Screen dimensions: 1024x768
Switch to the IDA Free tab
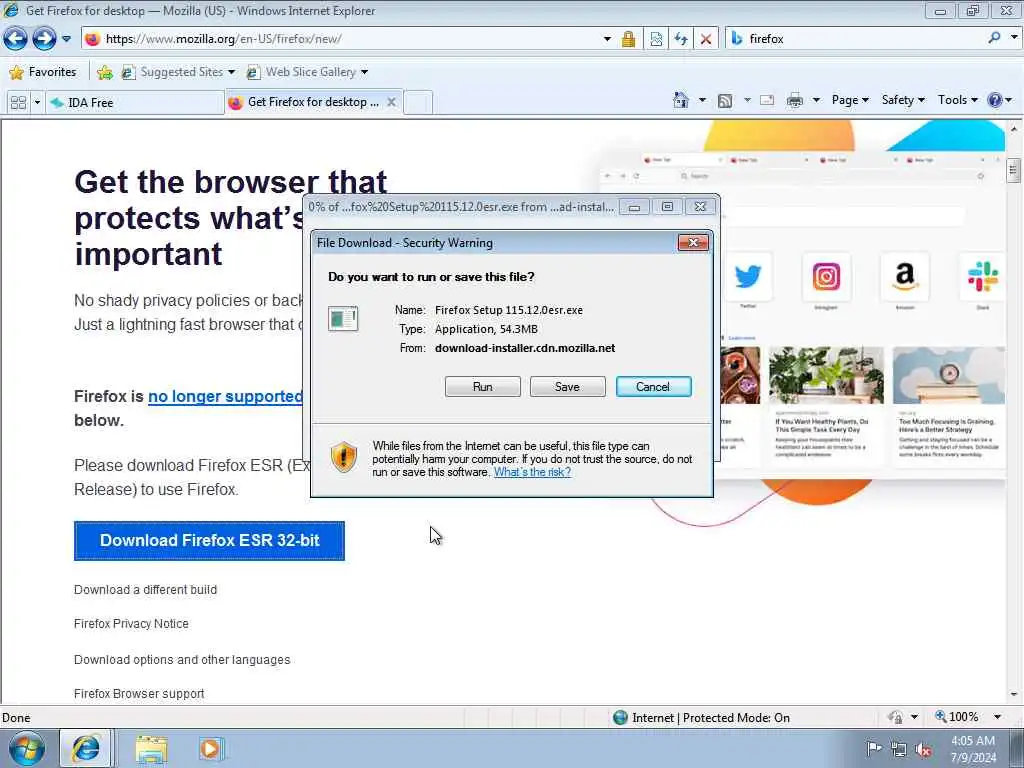[135, 103]
